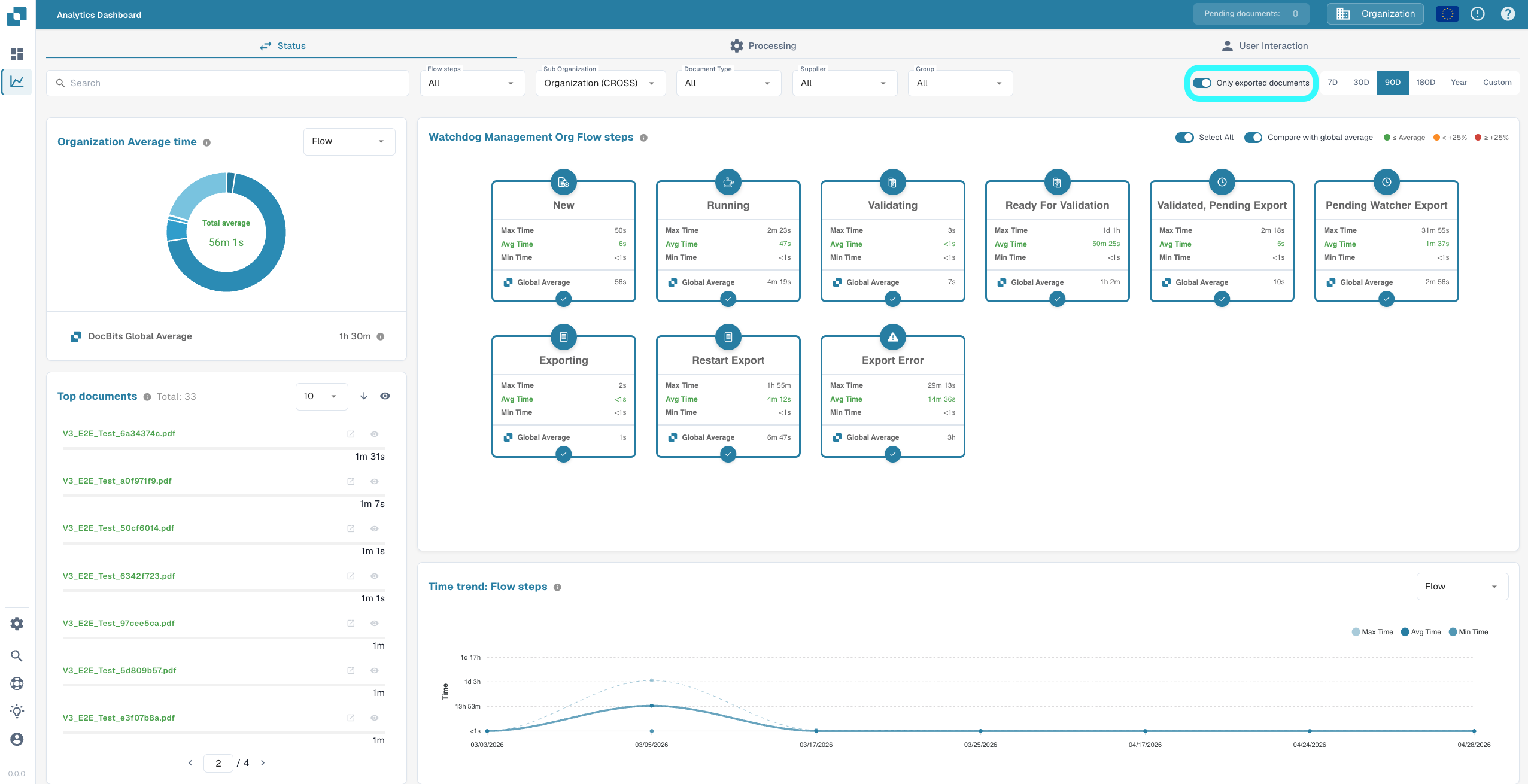
Task: Toggle Compare with global average switch
Action: click(x=1253, y=138)
